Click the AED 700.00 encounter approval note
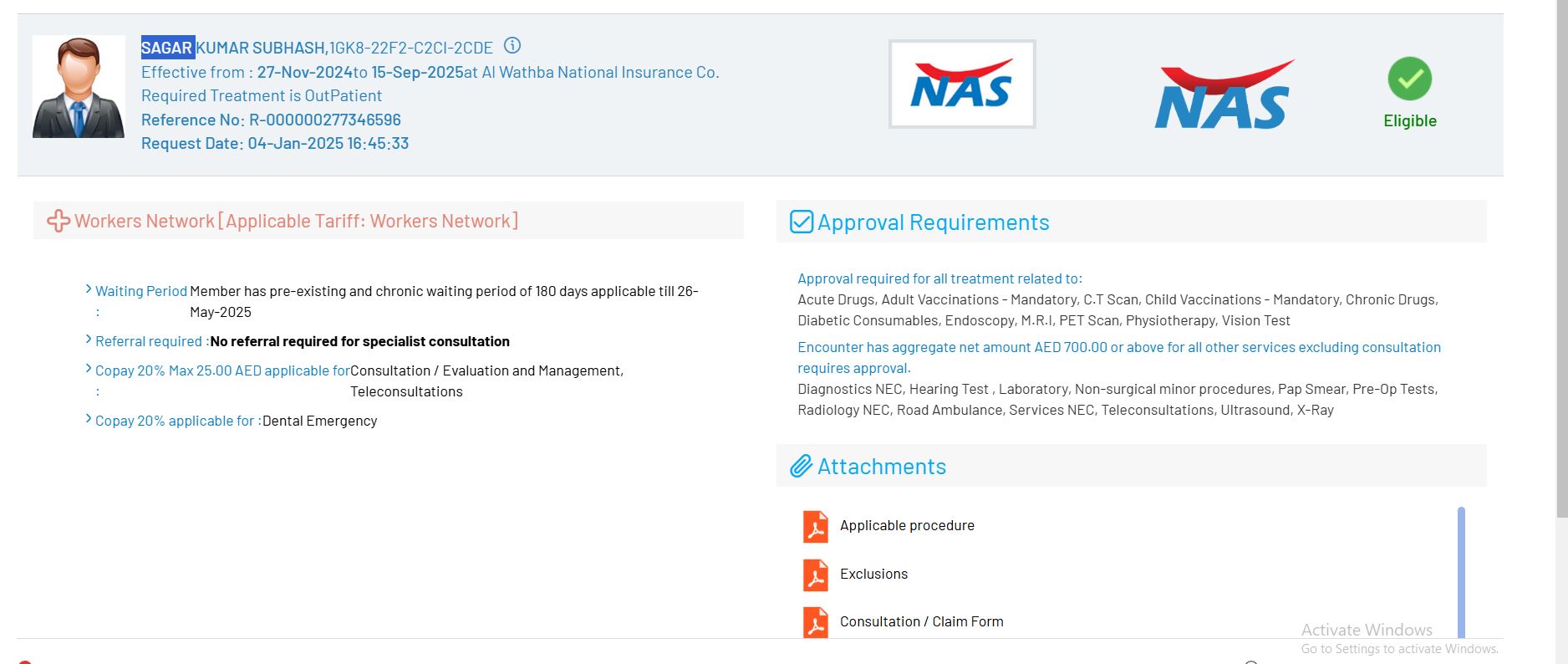This screenshot has width=1568, height=664. click(1119, 357)
